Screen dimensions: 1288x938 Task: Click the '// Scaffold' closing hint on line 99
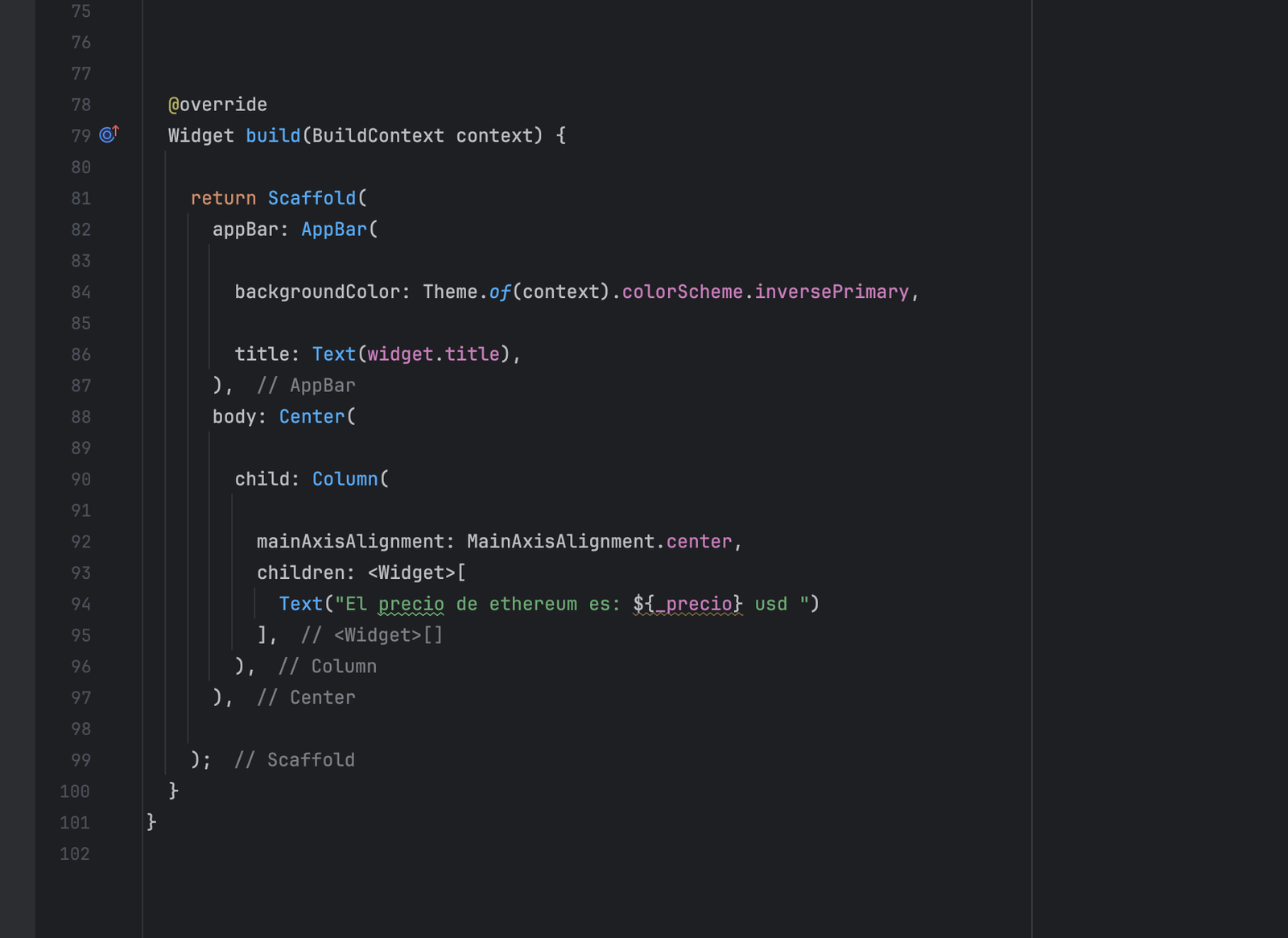(295, 760)
